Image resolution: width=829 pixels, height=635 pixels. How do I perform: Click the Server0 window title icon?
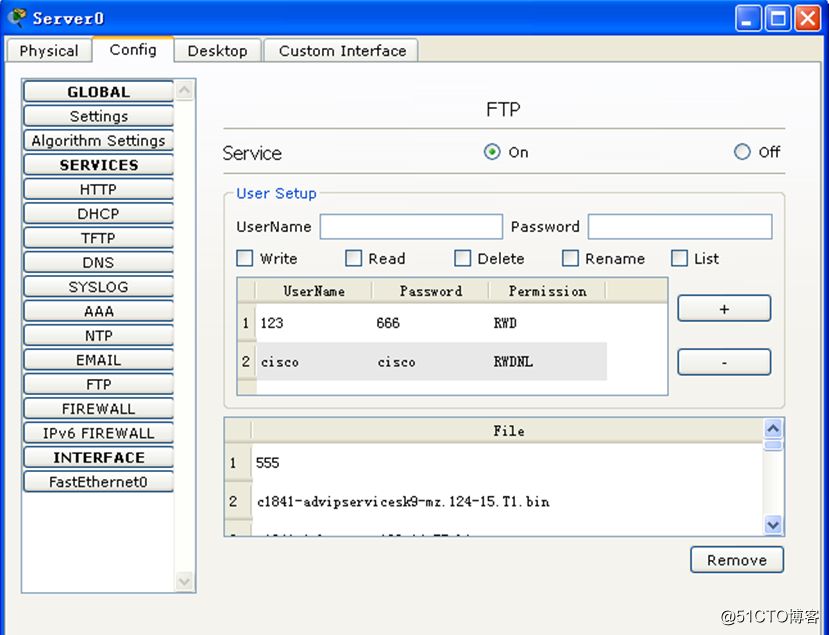17,17
